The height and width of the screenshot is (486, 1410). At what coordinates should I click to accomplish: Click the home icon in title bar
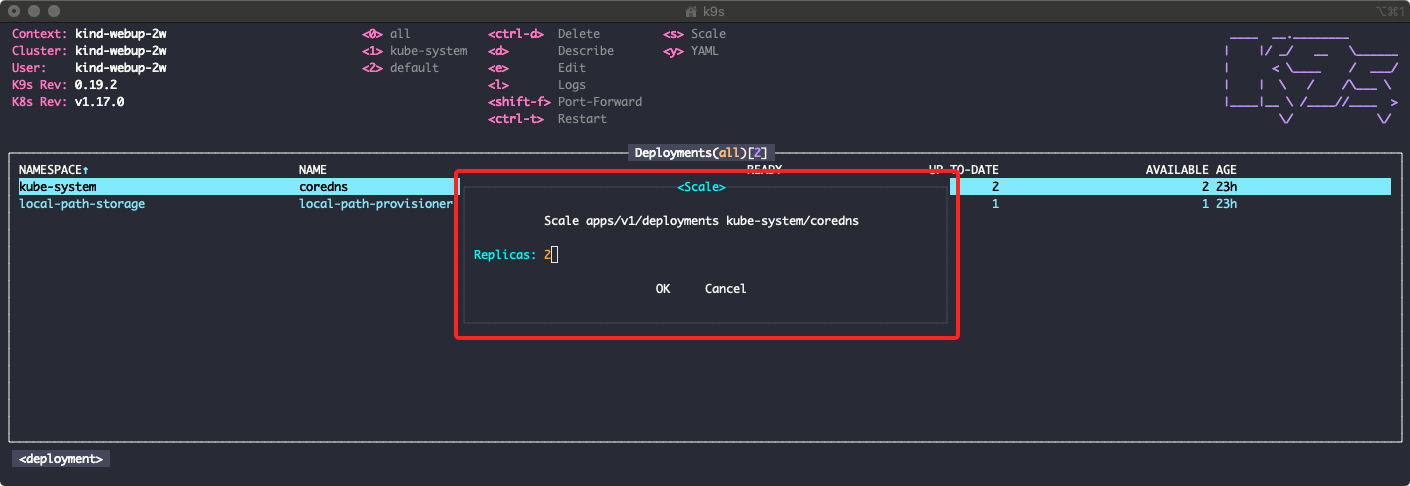(x=690, y=10)
